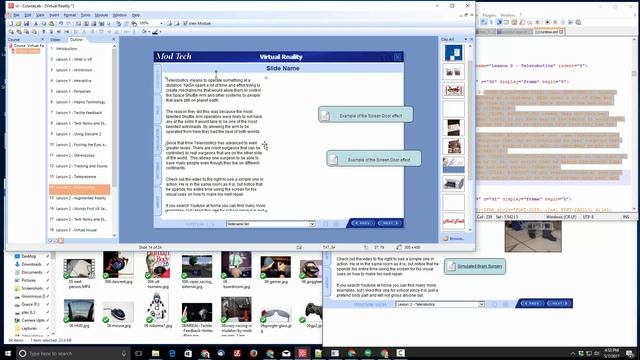This screenshot has height=360, width=640.
Task: Click the New file icon in CourseLab toolbar
Action: pyautogui.click(x=11, y=24)
